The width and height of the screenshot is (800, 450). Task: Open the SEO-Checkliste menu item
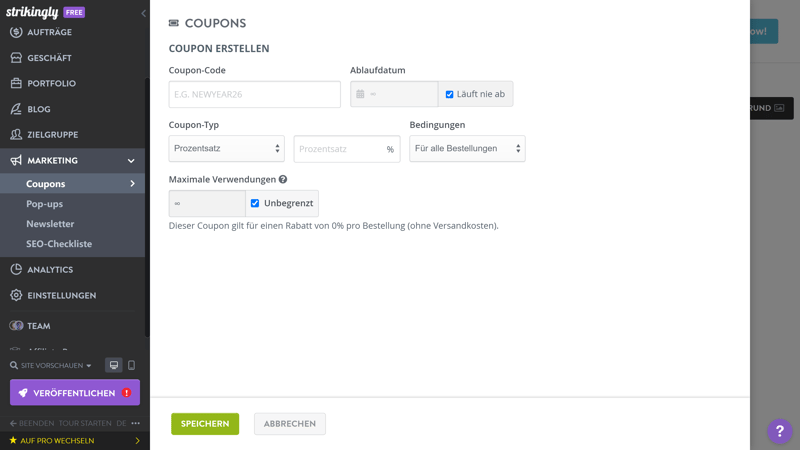pyautogui.click(x=59, y=244)
